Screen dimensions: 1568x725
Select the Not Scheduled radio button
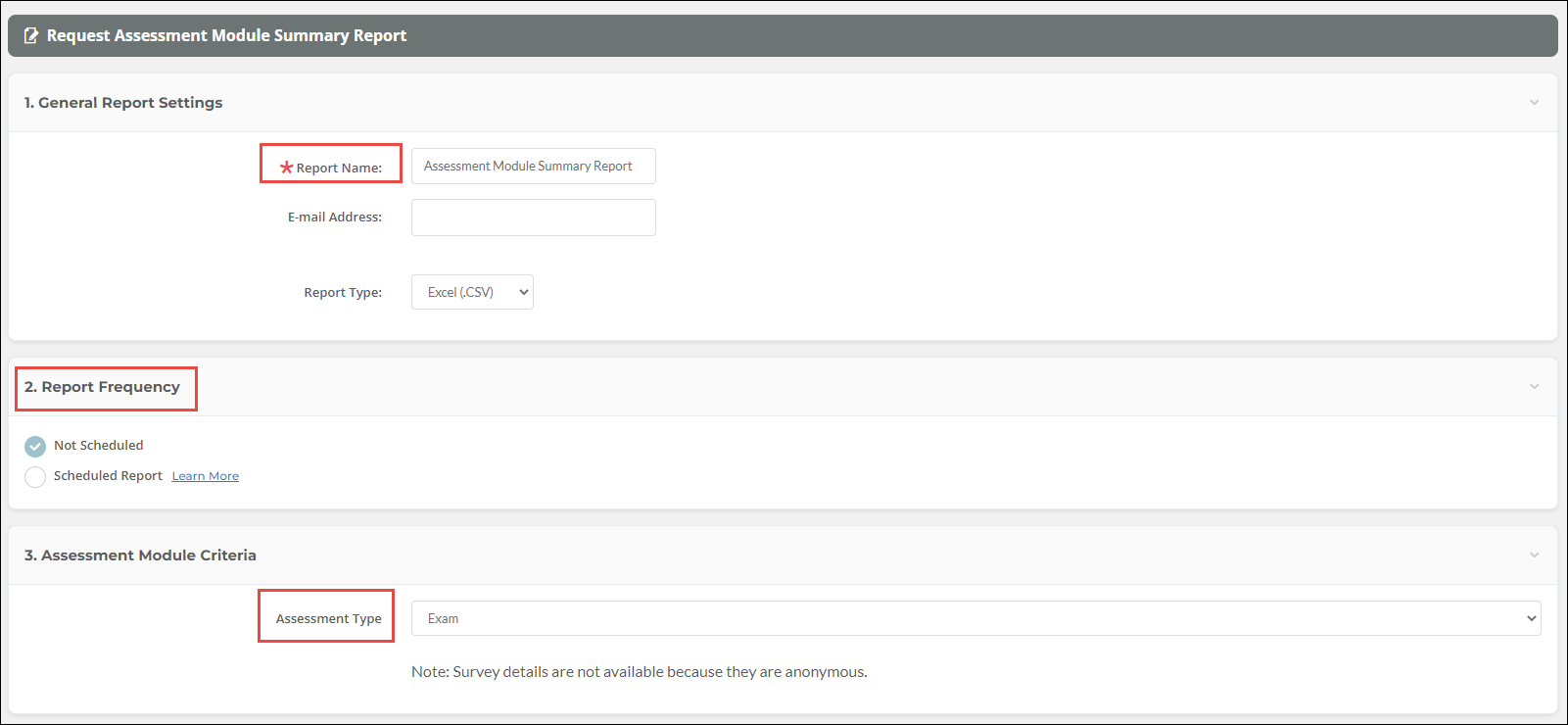point(35,447)
